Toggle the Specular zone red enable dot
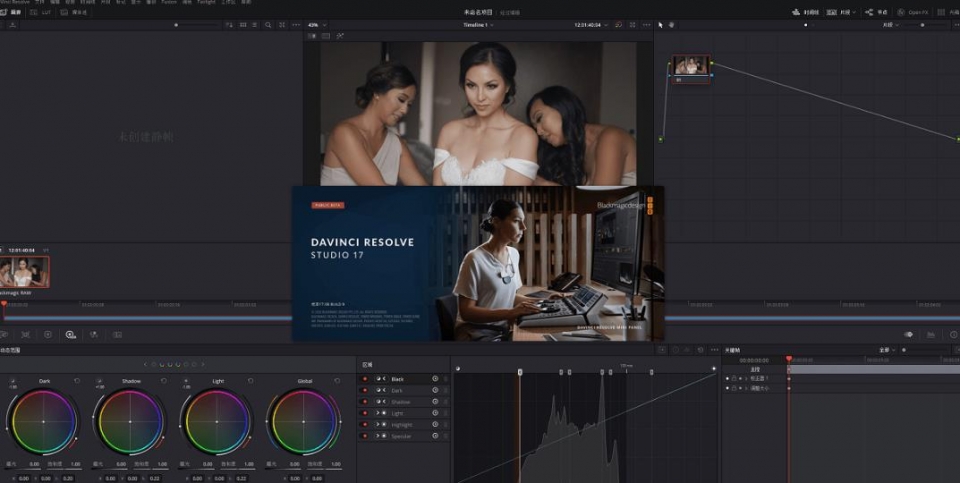 (x=366, y=436)
